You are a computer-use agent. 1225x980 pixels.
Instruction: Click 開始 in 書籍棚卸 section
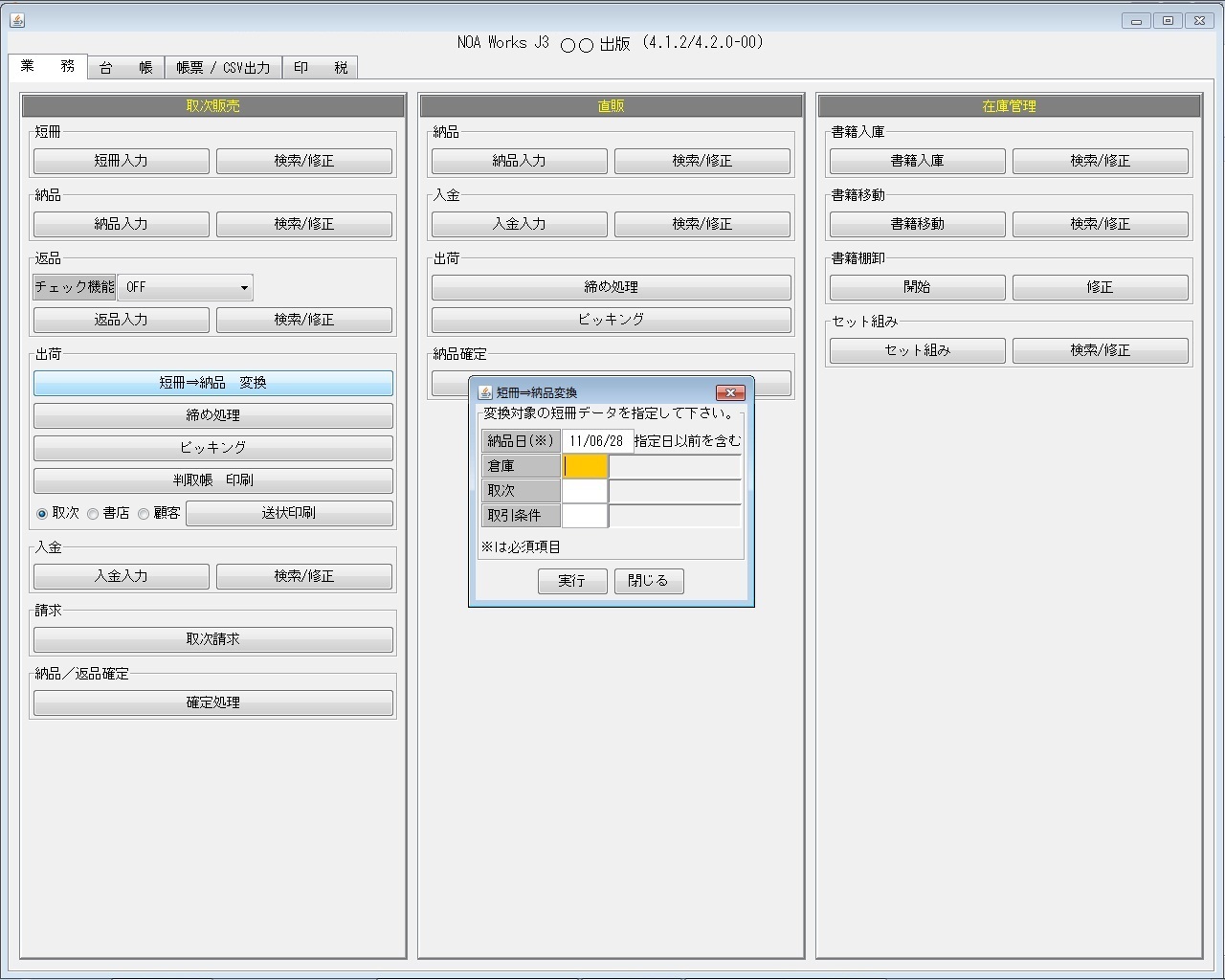pos(918,287)
